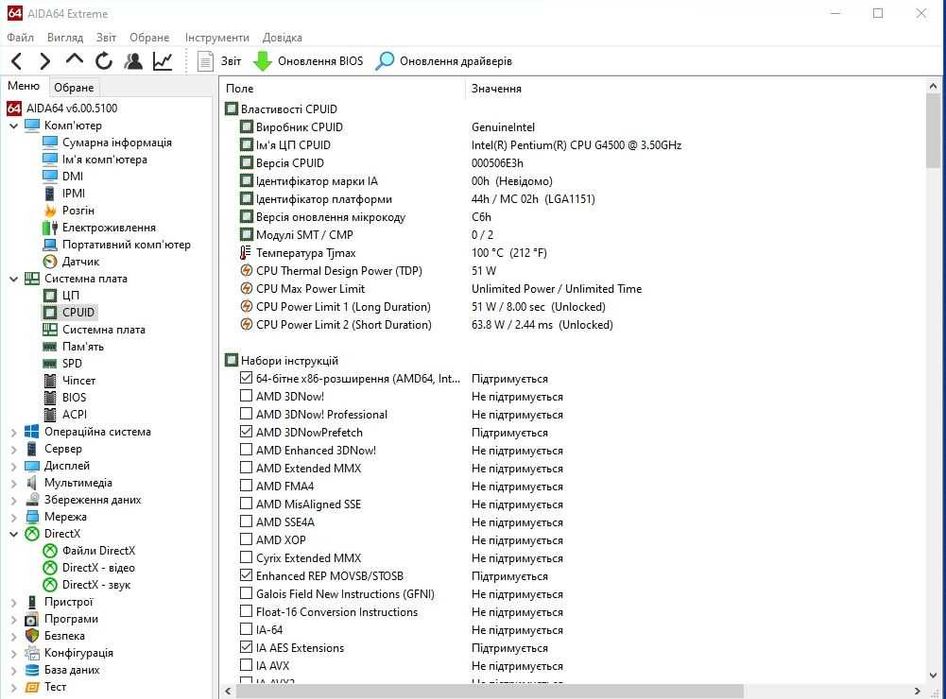
Task: Toggle AMD Enhanced 3DNow! checkbox
Action: pyautogui.click(x=246, y=449)
